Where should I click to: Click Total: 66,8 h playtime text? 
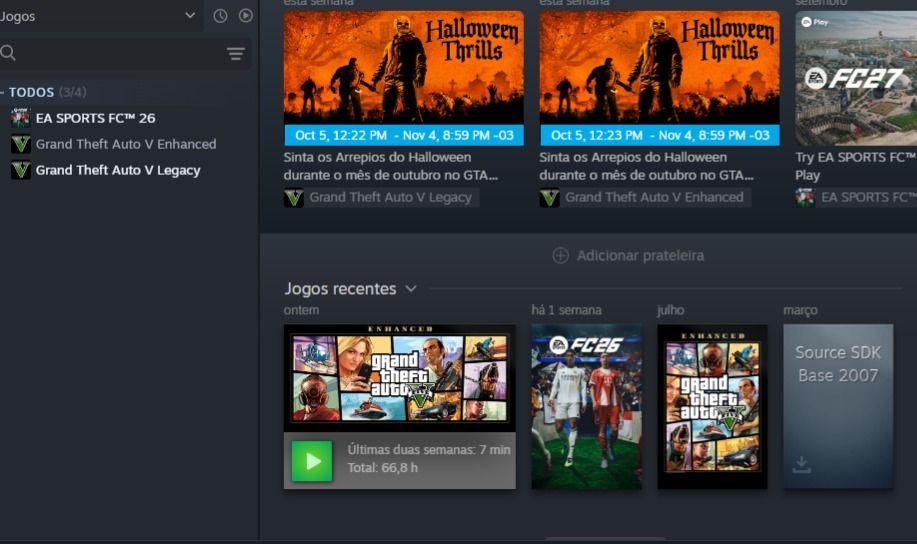click(382, 468)
